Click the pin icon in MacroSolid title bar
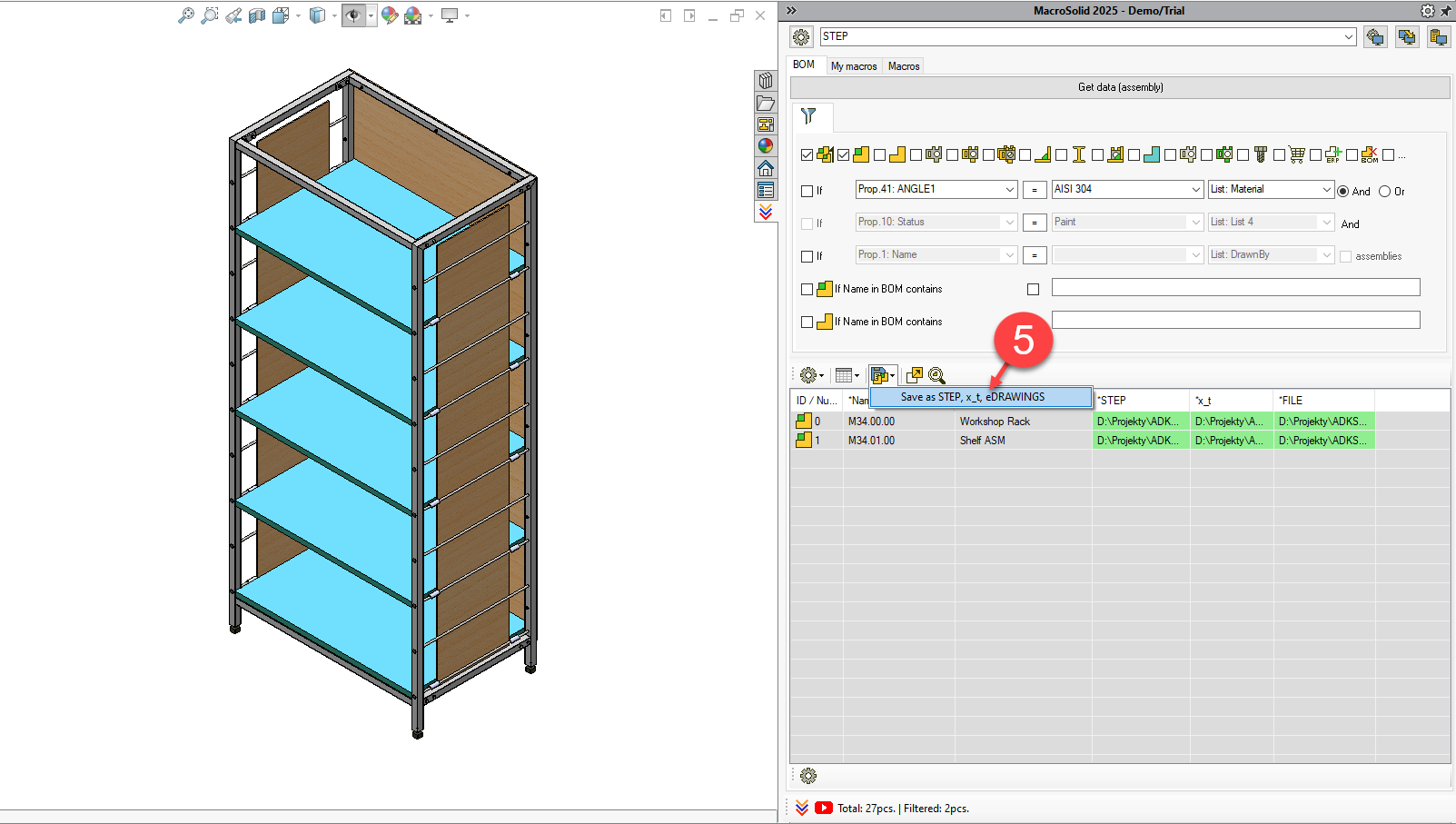Screen dimensions: 1456x824 tap(1446, 11)
